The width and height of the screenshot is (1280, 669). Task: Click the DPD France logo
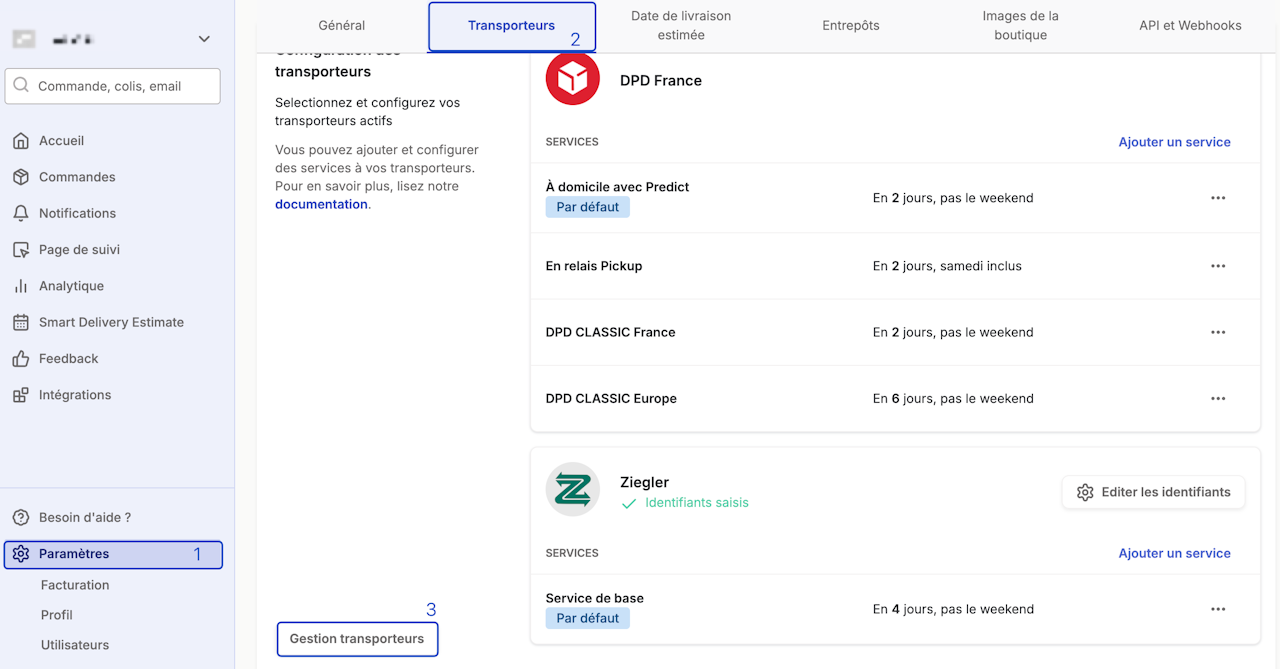click(x=573, y=79)
